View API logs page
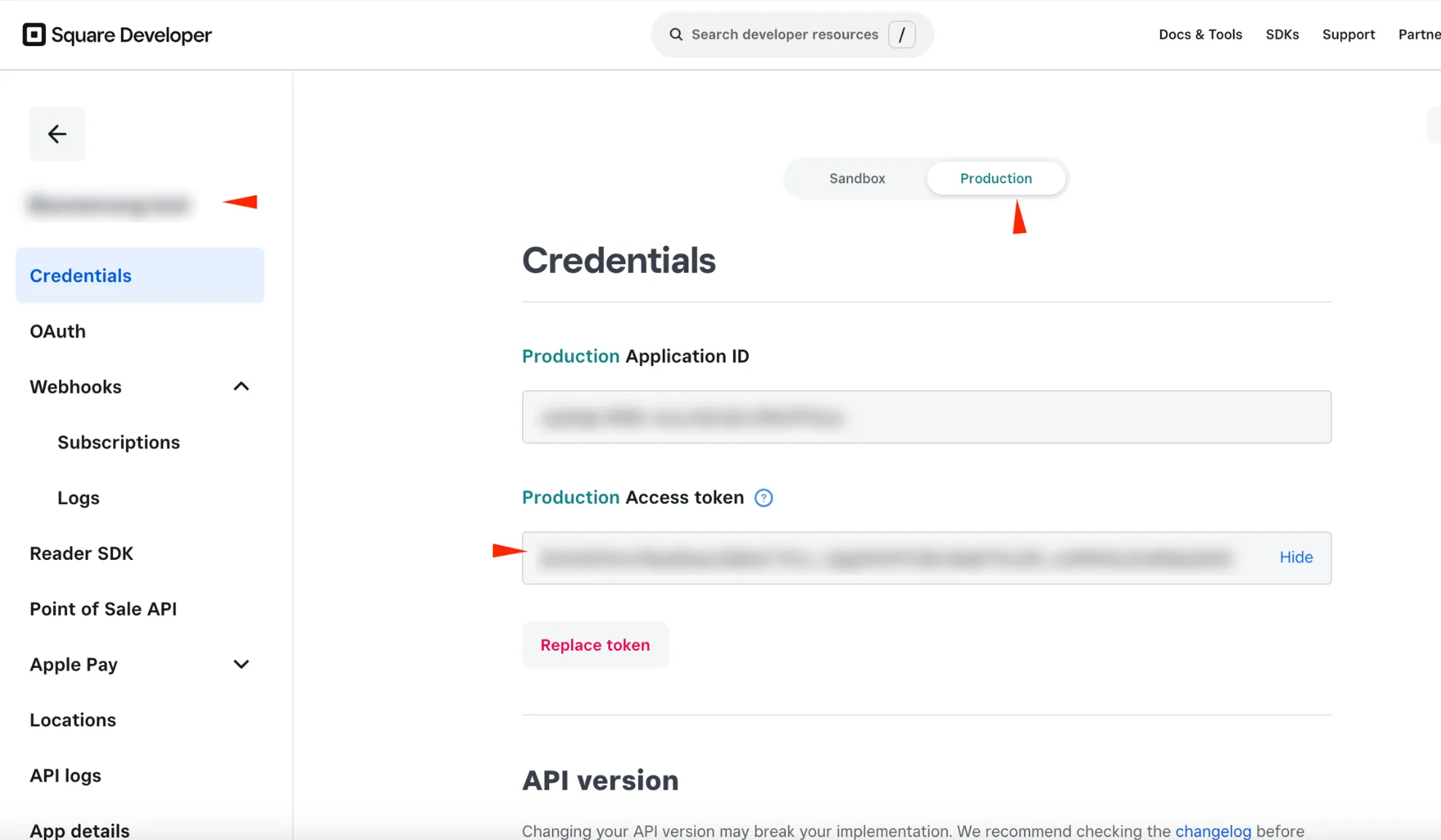 pyautogui.click(x=66, y=776)
